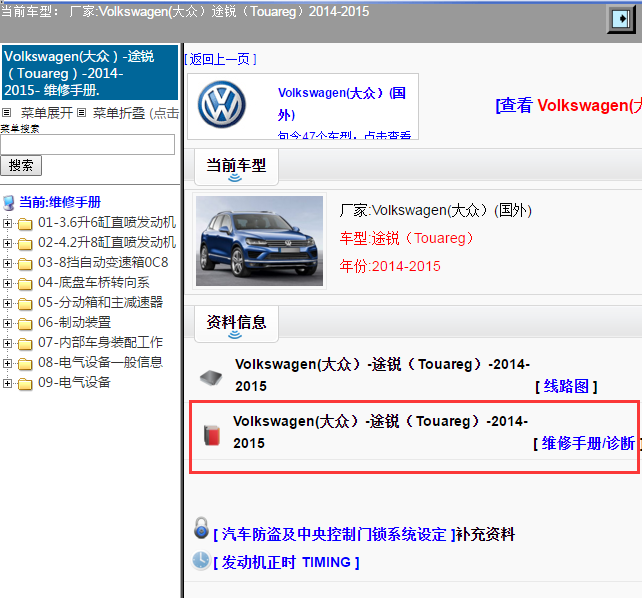Open the 维修手册/诊断 link
The height and width of the screenshot is (598, 642).
click(588, 443)
